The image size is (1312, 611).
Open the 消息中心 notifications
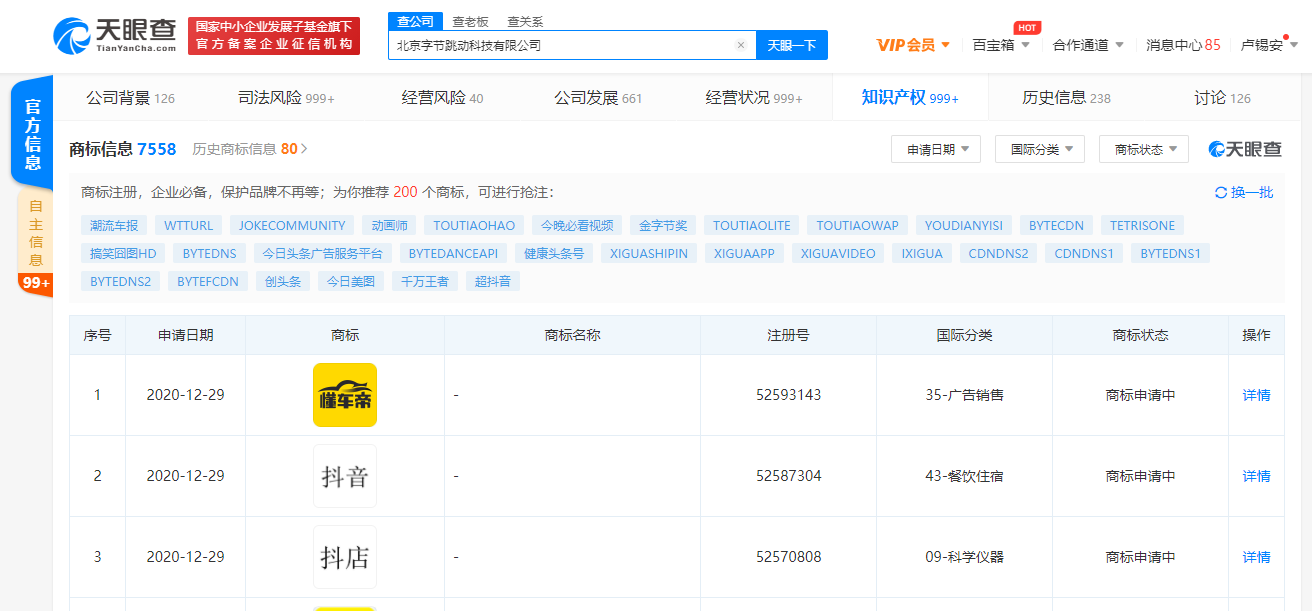pyautogui.click(x=1183, y=45)
